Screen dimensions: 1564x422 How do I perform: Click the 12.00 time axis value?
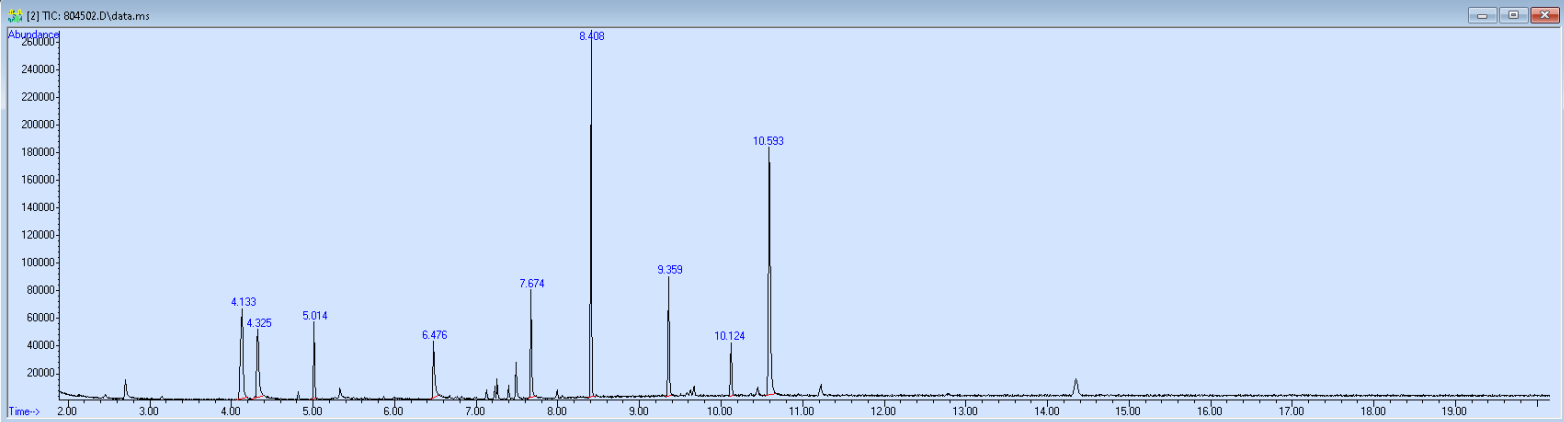[883, 411]
